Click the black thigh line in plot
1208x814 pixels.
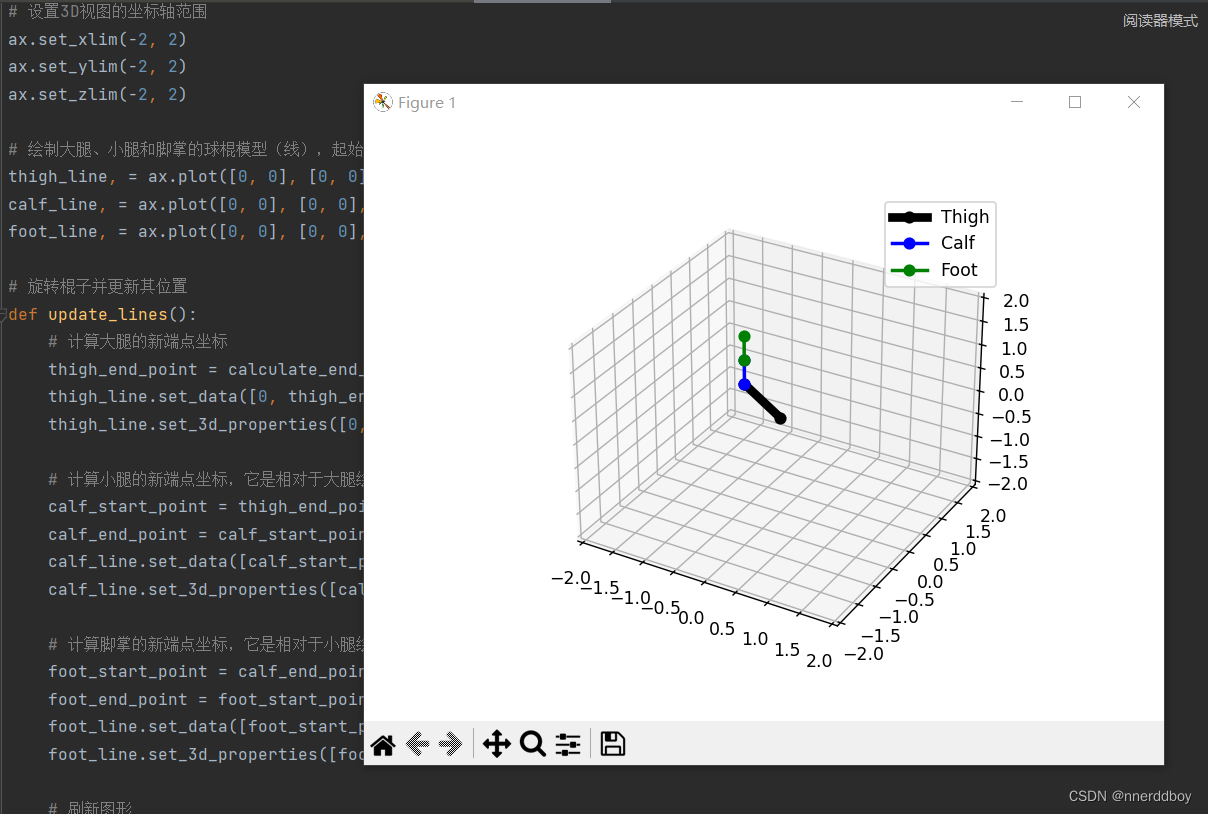coord(763,402)
